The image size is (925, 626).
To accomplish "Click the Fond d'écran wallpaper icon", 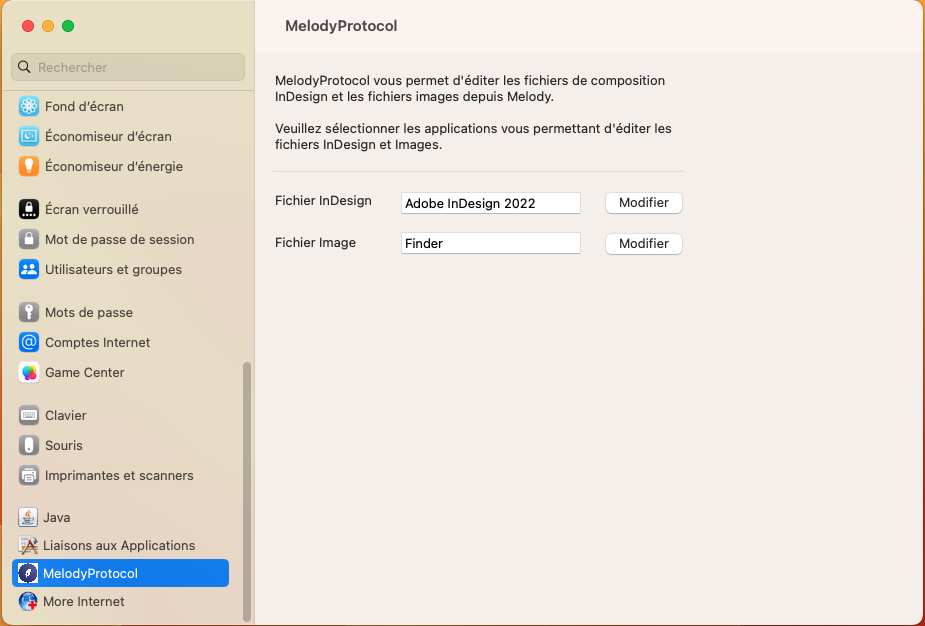I will point(29,106).
